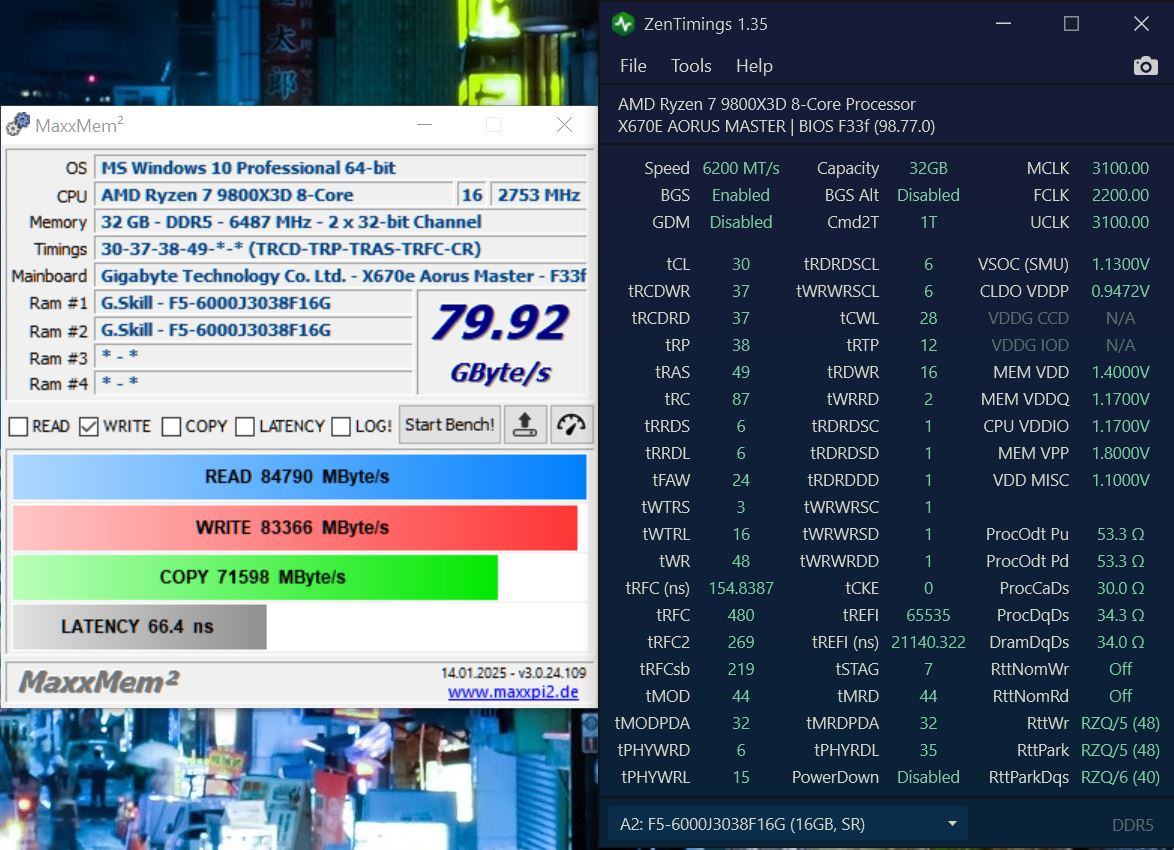Click the Mainboard field Gigabyte Technology
The width and height of the screenshot is (1174, 850).
pyautogui.click(x=341, y=276)
